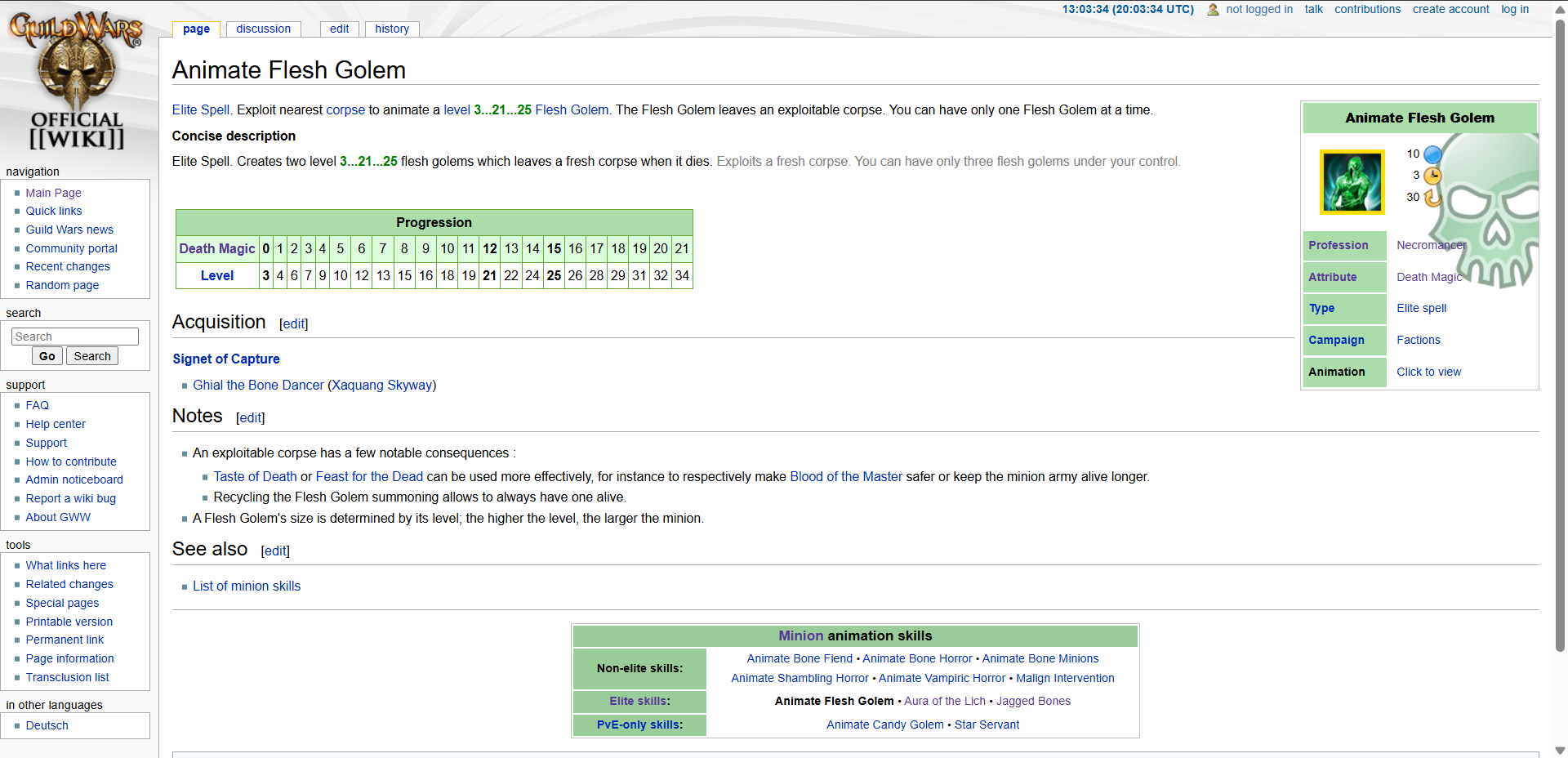The width and height of the screenshot is (1568, 758).
Task: Click the Signet of Capture link
Action: [x=226, y=359]
